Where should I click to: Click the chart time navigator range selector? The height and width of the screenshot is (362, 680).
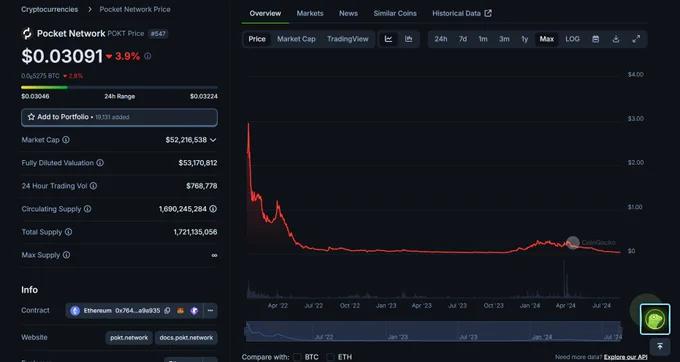(433, 331)
